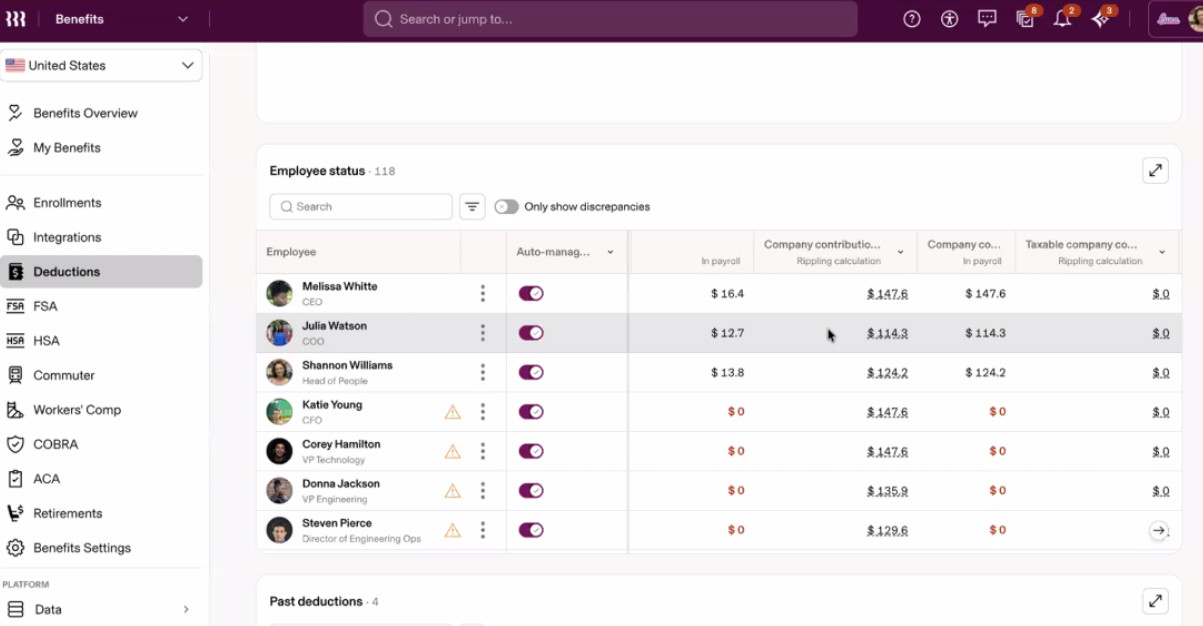Open the United States country dropdown
Screen dimensions: 1203x626
tap(101, 66)
